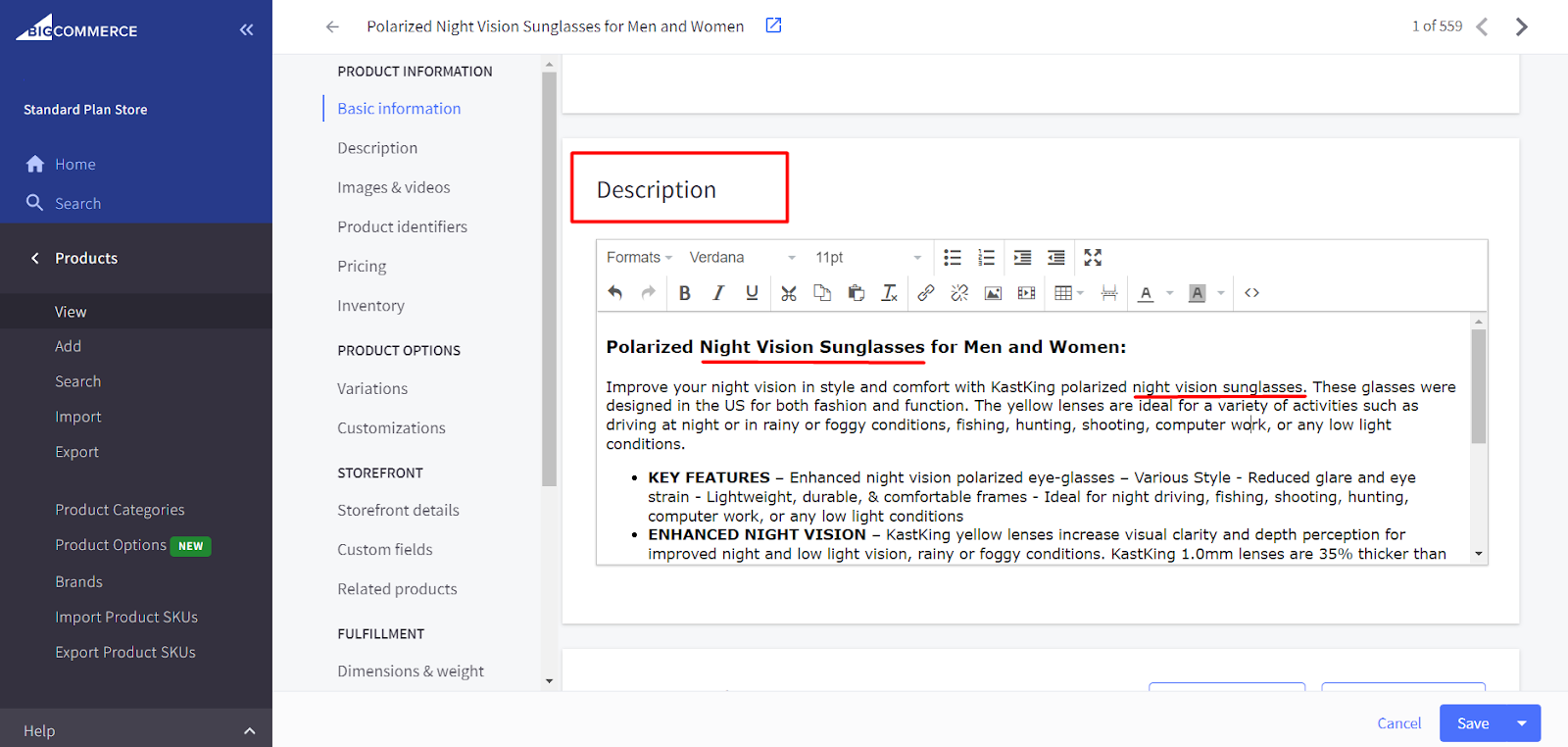Copy selected text in the editor

click(x=822, y=292)
